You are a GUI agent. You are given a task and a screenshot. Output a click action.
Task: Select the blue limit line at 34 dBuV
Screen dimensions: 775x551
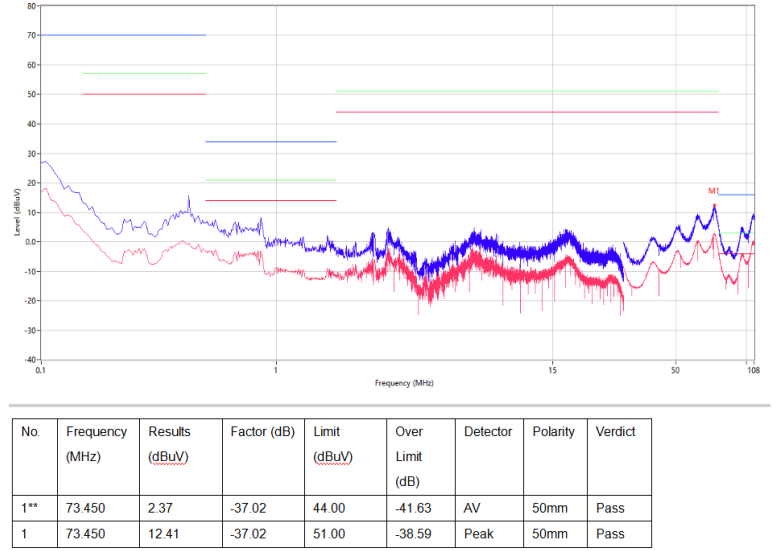tap(270, 142)
